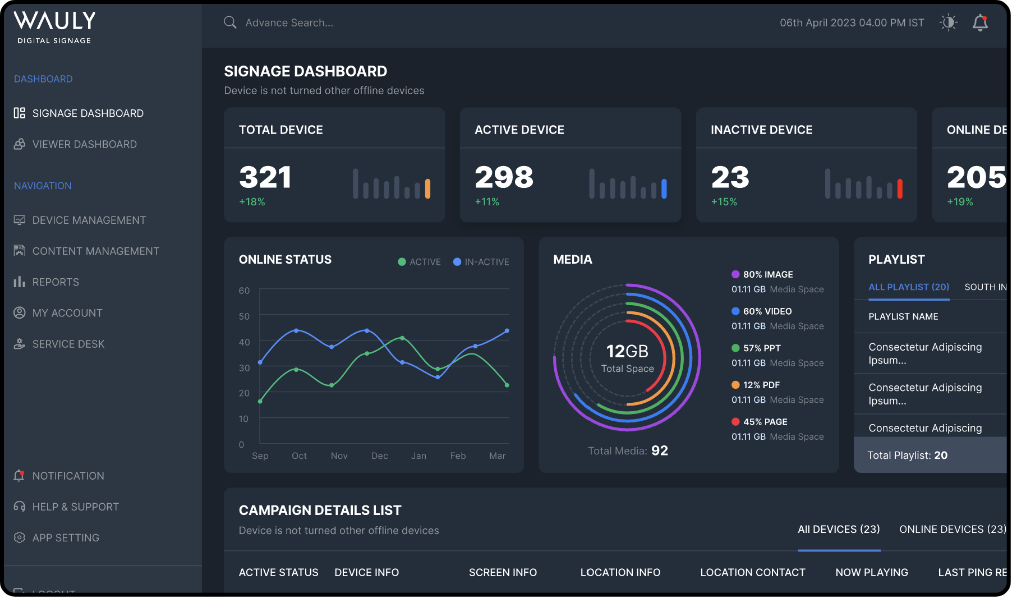The height and width of the screenshot is (597, 1011).
Task: Go to Content Management
Action: [x=95, y=251]
